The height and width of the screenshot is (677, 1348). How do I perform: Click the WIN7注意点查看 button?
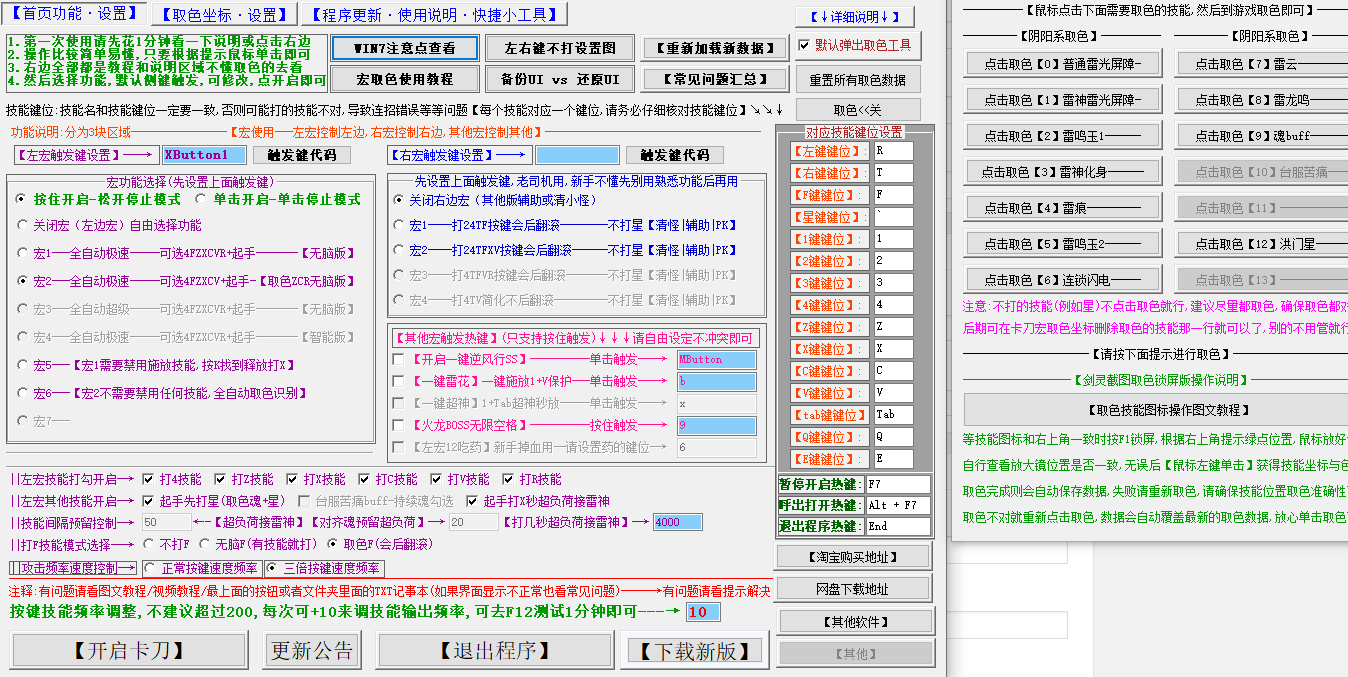405,48
